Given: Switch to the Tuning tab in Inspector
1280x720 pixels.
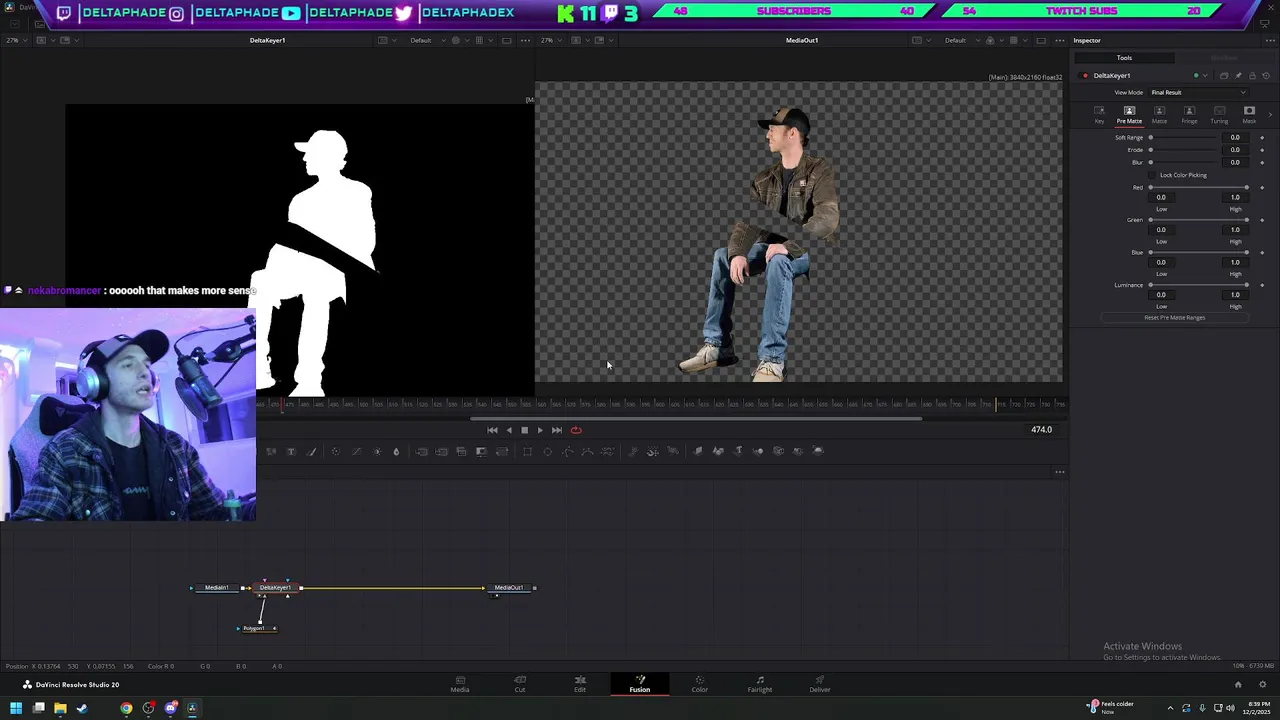Looking at the screenshot, I should 1219,115.
